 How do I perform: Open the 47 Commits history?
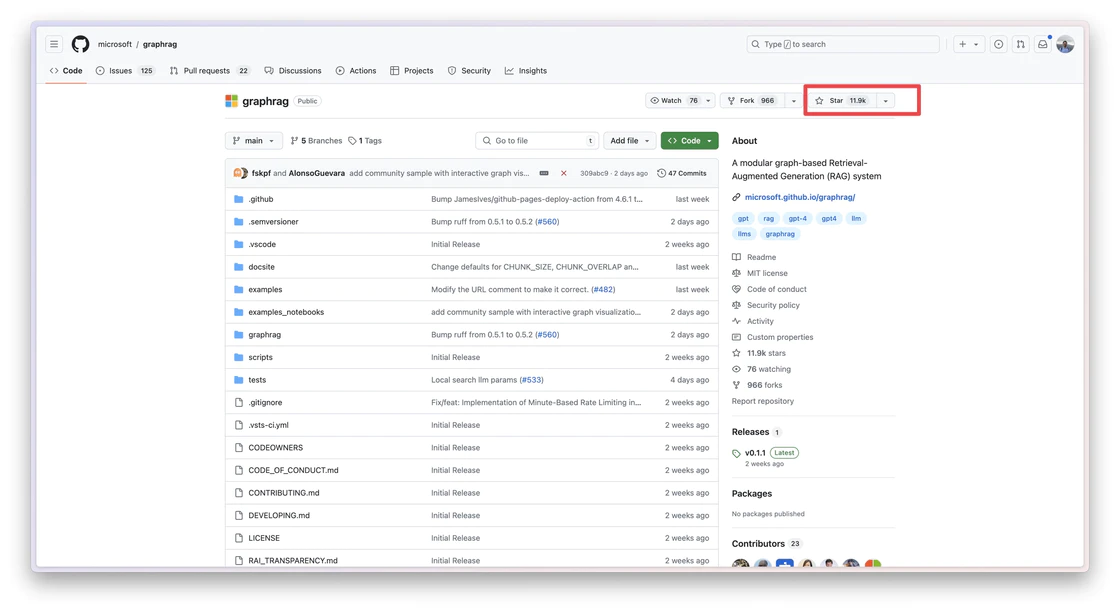[682, 174]
